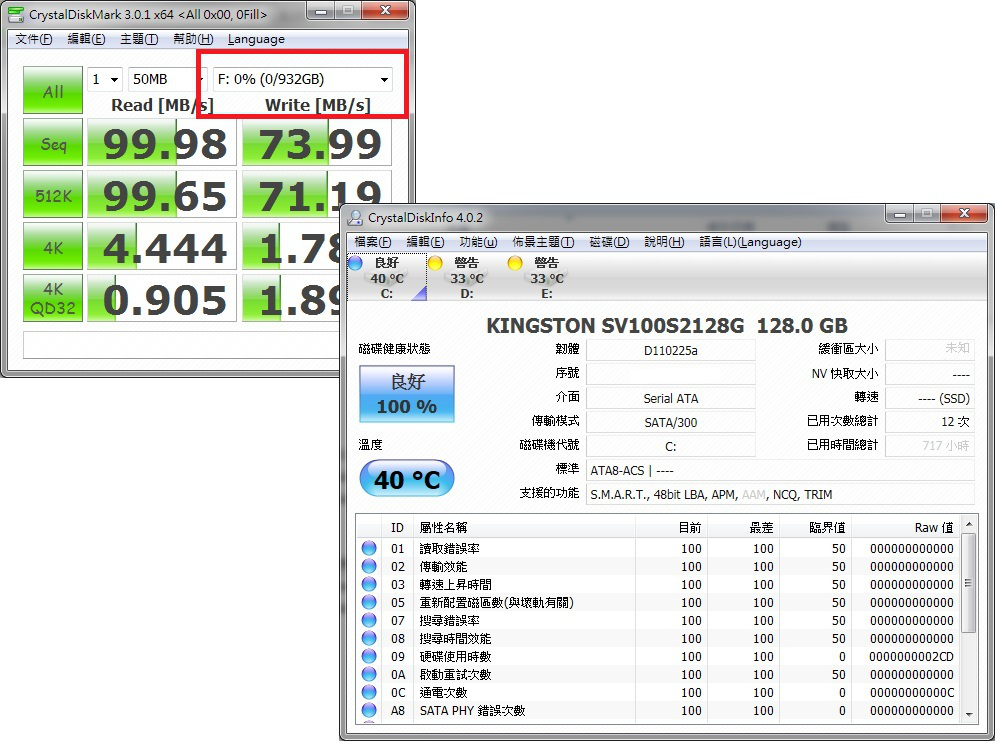Click the SMART list scroll up arrow
This screenshot has width=1000, height=750.
[x=969, y=525]
